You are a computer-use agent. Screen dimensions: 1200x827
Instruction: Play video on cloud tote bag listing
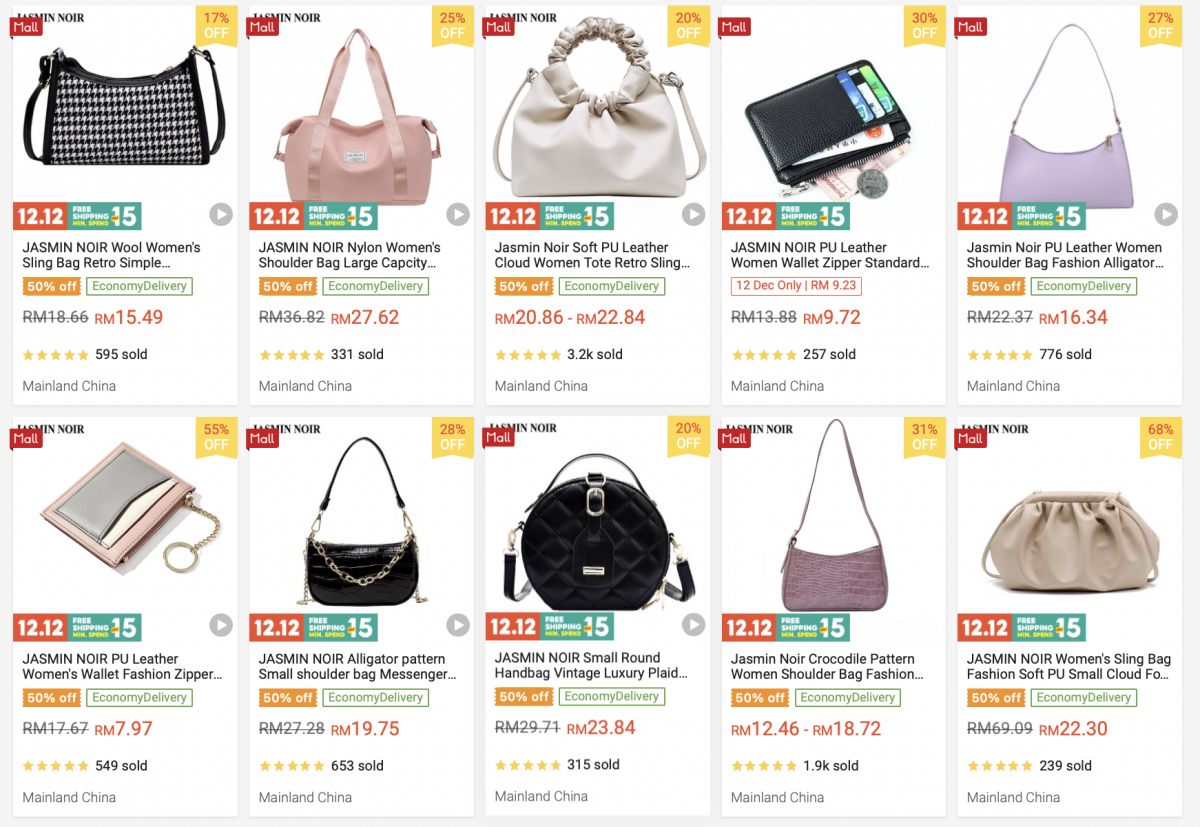693,214
